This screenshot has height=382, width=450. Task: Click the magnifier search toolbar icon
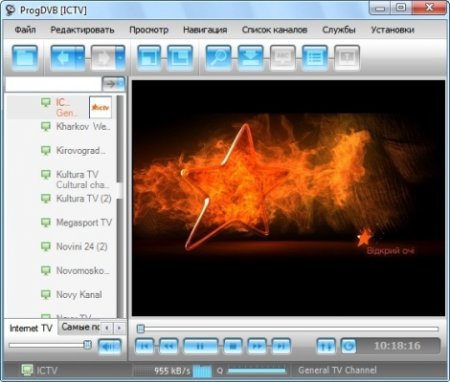point(218,58)
